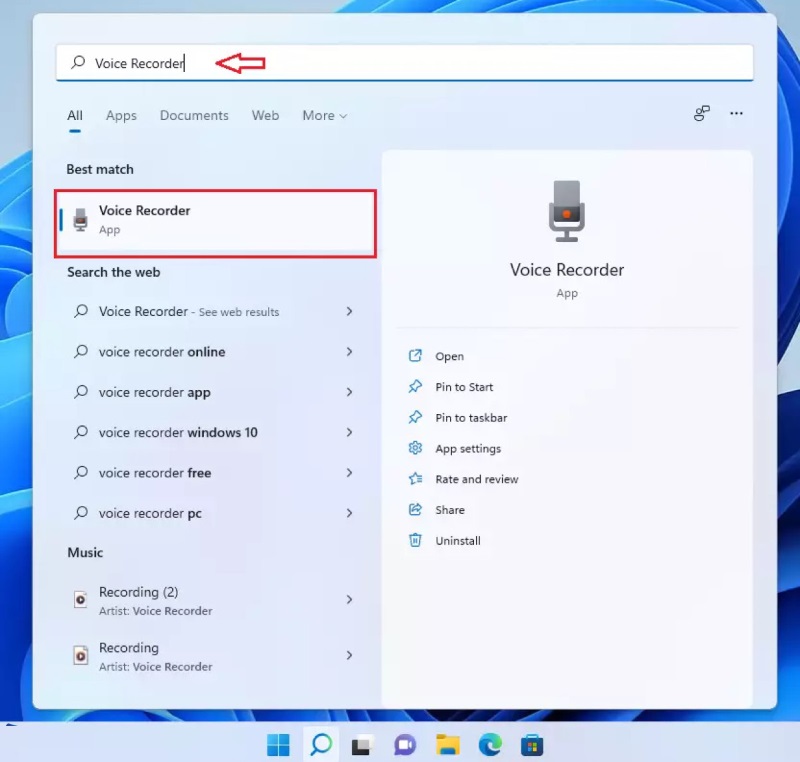Screen dimensions: 800x762
Task: Expand chevron for 'Recording (2)'
Action: [349, 599]
